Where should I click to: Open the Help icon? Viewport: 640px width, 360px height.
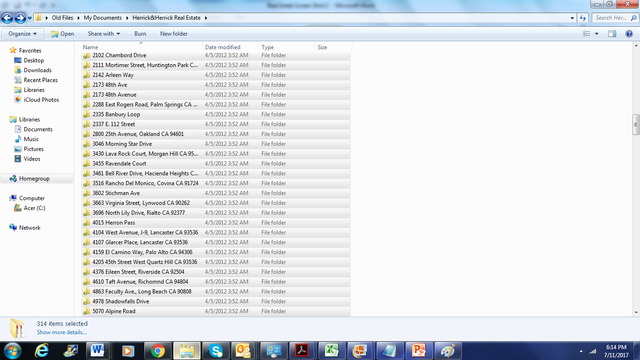tap(629, 34)
